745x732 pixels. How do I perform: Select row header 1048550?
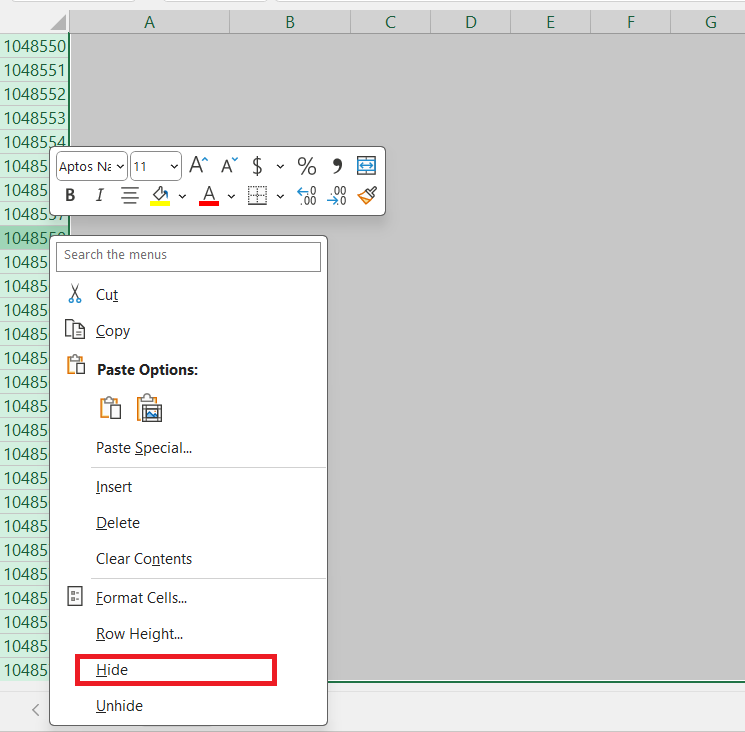coord(34,46)
